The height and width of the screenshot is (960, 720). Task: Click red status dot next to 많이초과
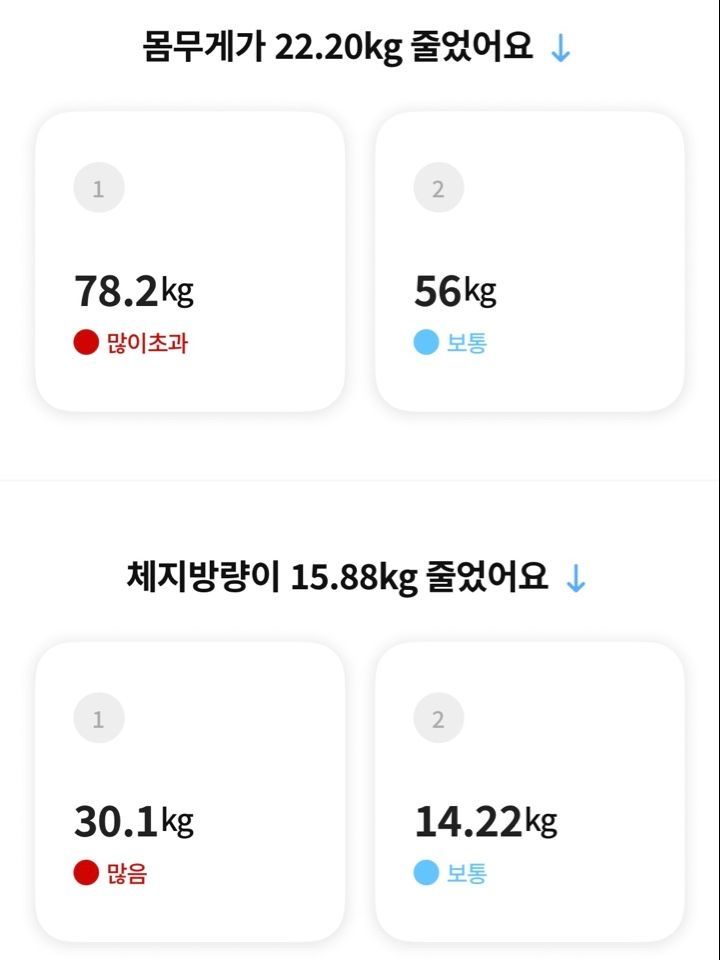[x=86, y=342]
